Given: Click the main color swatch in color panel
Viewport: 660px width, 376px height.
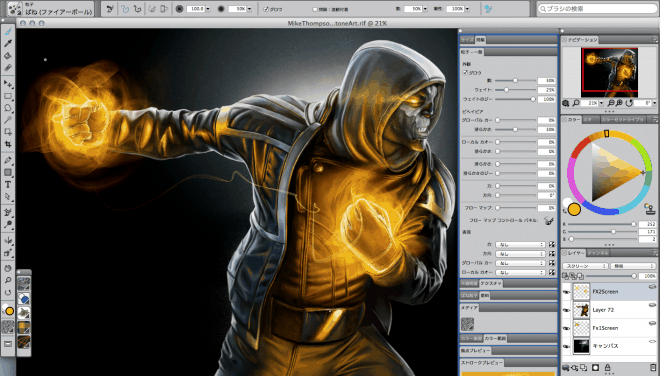Looking at the screenshot, I should tap(574, 209).
